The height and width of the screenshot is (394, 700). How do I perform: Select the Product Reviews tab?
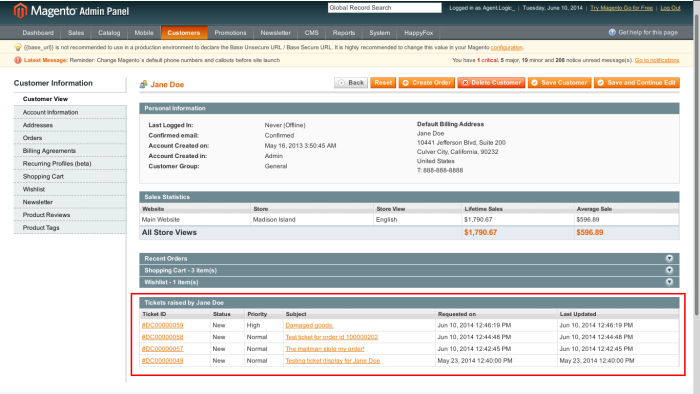click(70, 215)
